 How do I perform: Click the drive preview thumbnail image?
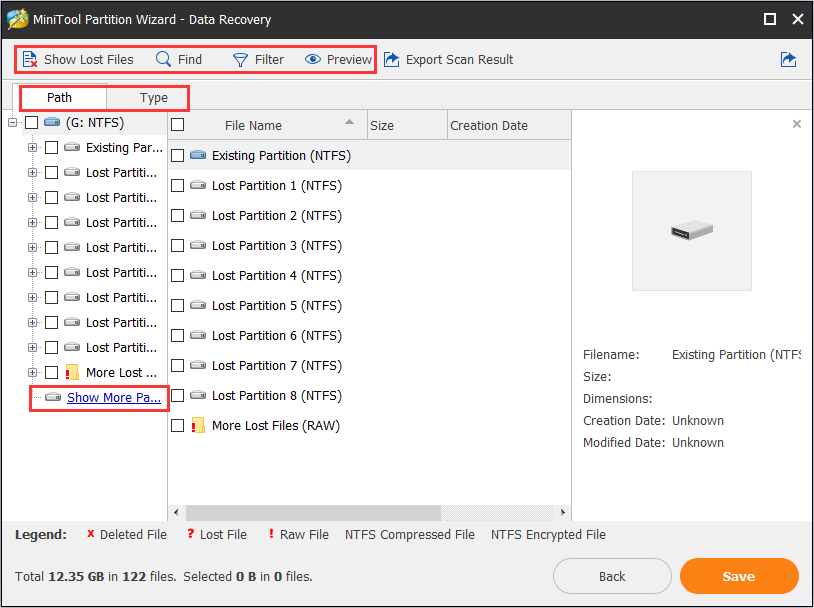(x=691, y=231)
